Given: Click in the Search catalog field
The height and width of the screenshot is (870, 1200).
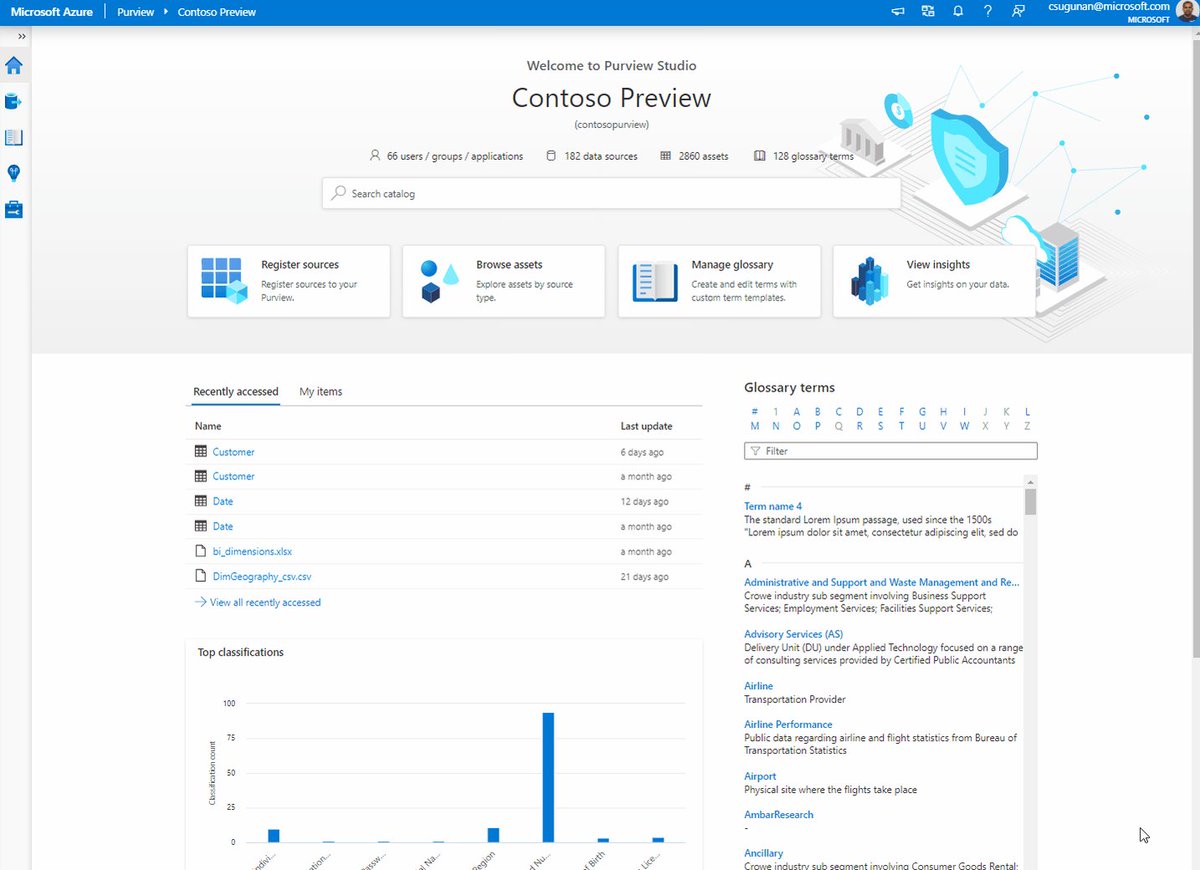Looking at the screenshot, I should 611,193.
